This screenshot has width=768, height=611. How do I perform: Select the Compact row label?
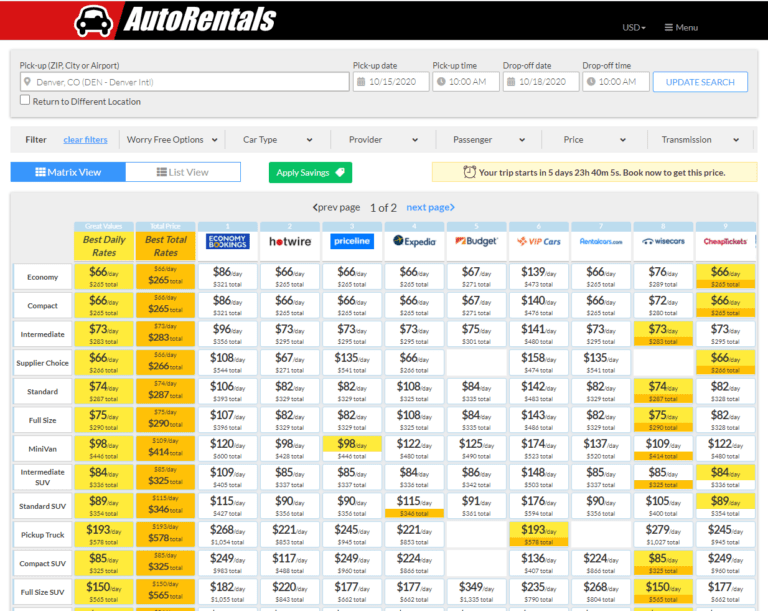pos(43,305)
